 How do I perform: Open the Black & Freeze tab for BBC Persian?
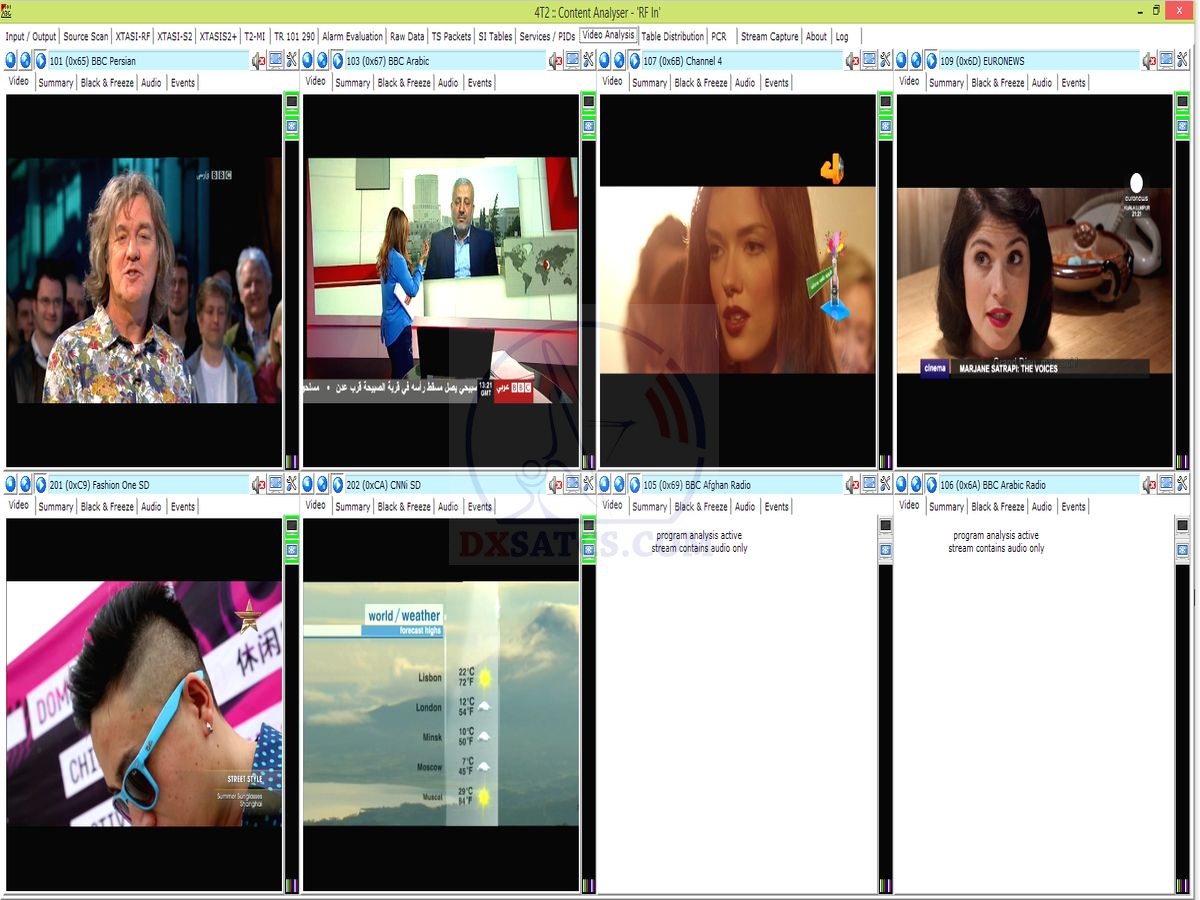[107, 83]
